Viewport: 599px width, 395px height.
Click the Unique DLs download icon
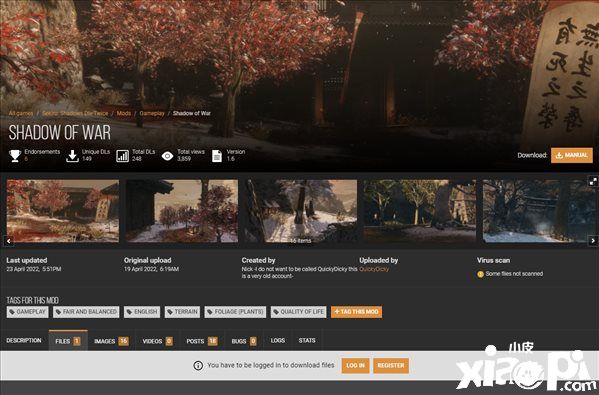point(72,155)
